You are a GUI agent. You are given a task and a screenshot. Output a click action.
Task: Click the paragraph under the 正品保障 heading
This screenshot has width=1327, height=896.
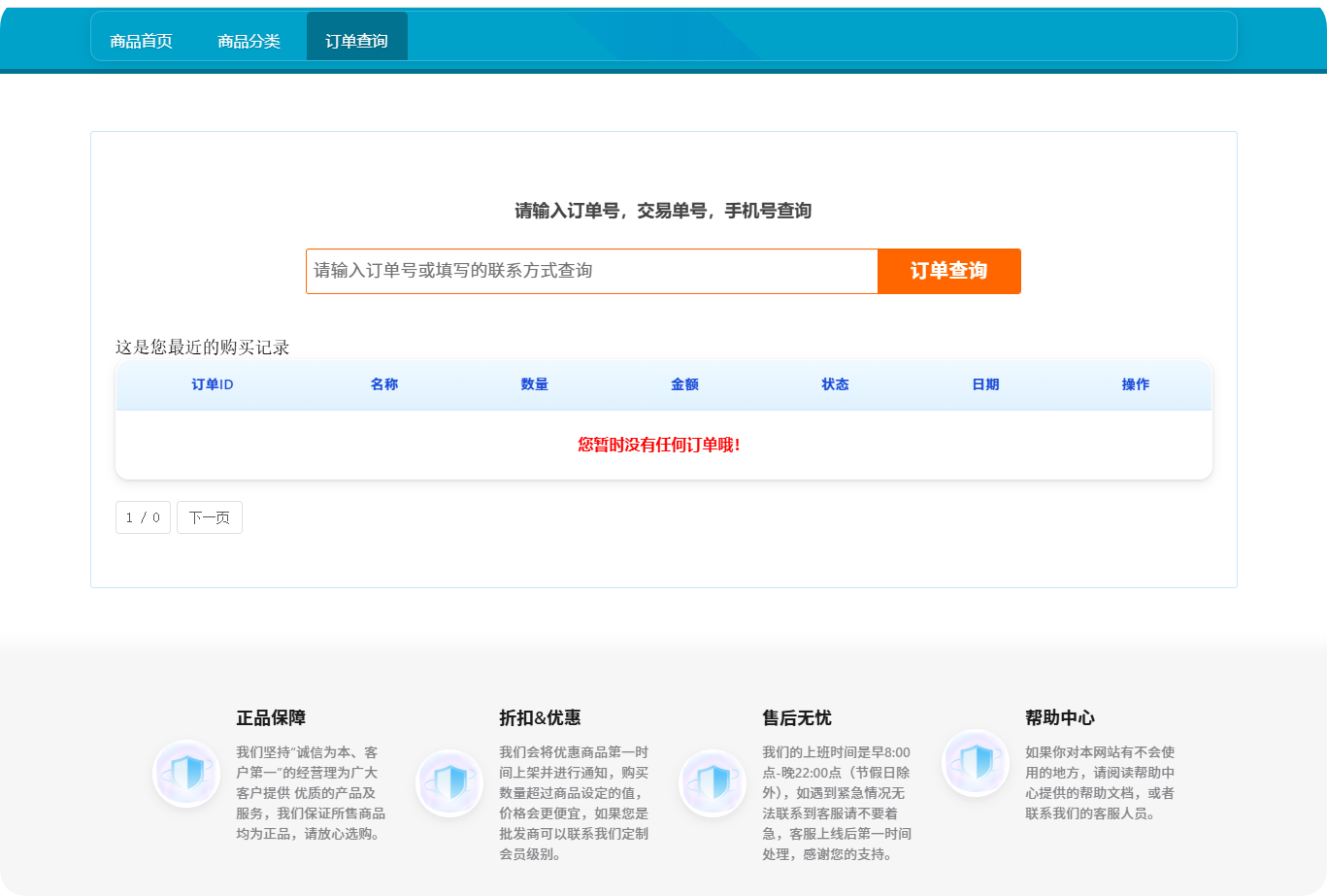[311, 793]
